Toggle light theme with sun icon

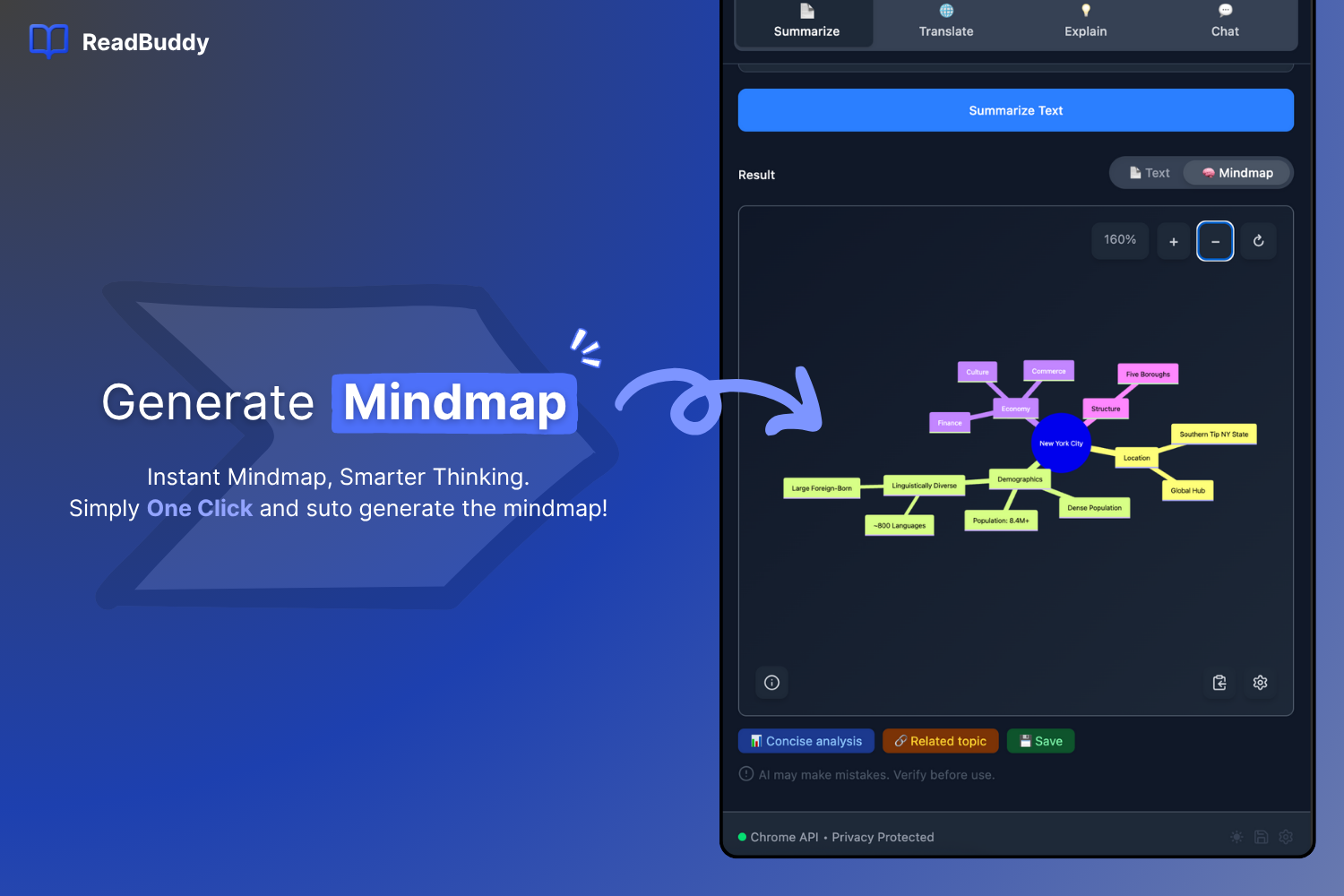pos(1236,837)
